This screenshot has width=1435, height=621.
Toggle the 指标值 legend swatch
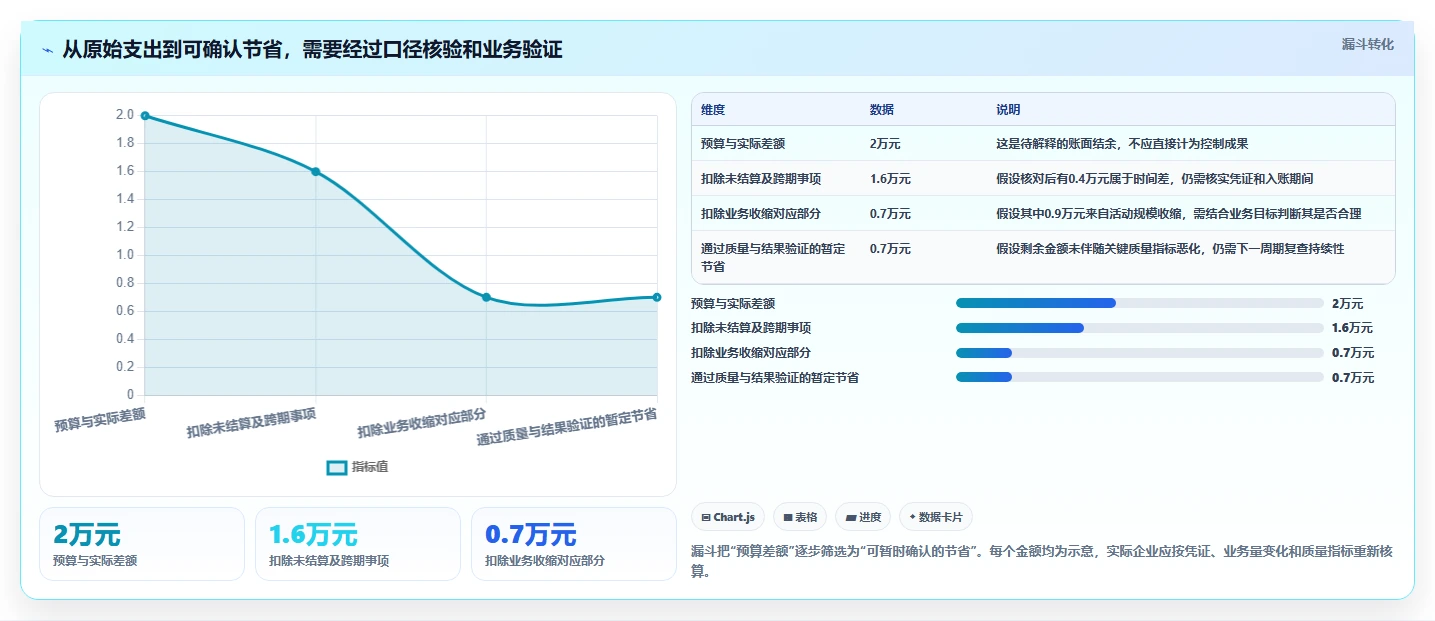point(337,467)
